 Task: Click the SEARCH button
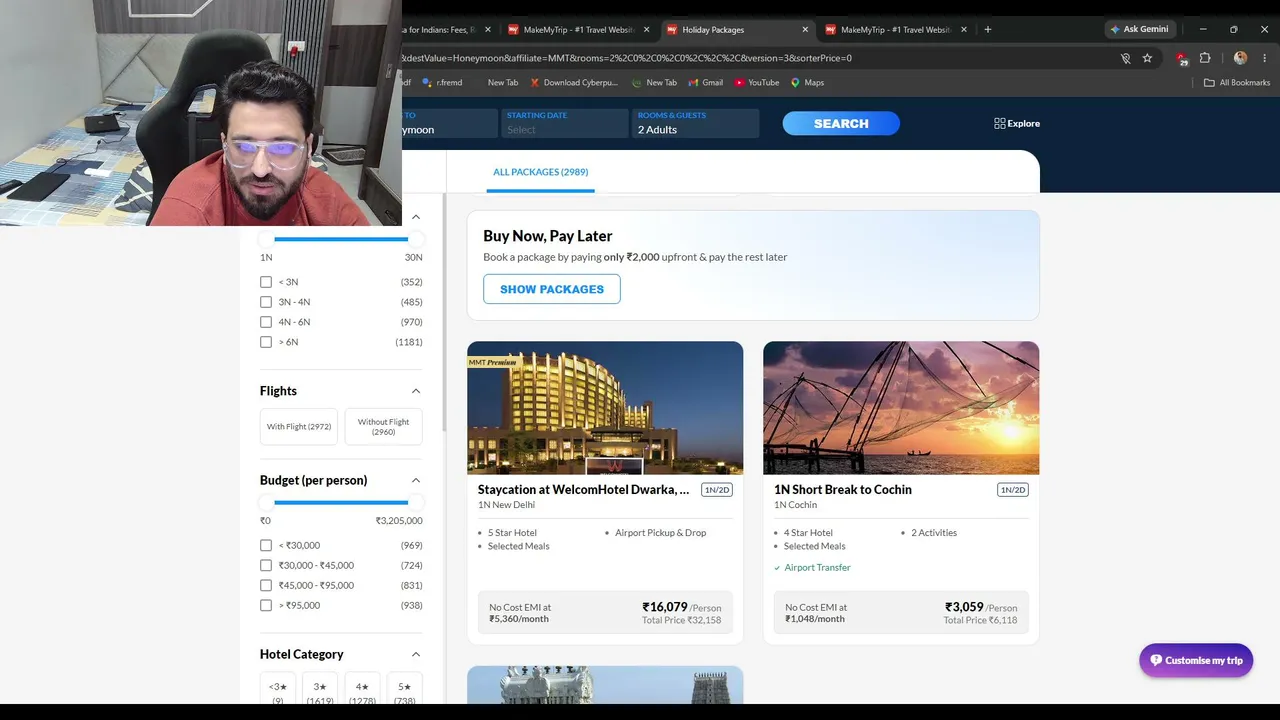(841, 123)
